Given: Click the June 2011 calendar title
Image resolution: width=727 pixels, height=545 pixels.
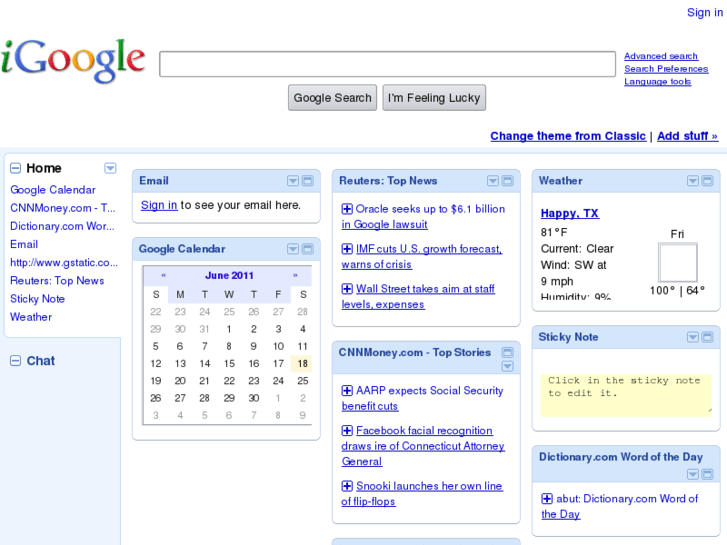Looking at the screenshot, I should click(229, 276).
